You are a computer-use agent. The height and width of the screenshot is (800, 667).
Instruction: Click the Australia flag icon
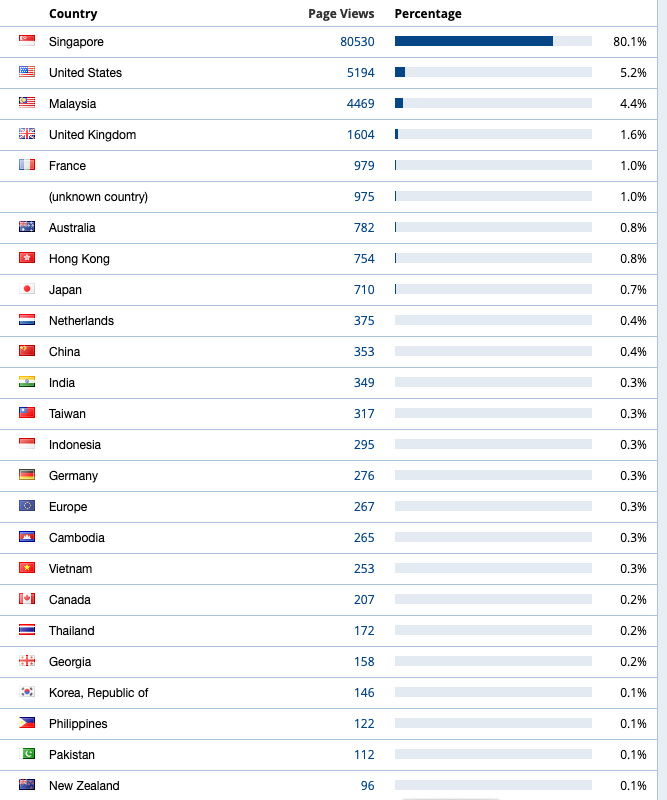tap(27, 227)
